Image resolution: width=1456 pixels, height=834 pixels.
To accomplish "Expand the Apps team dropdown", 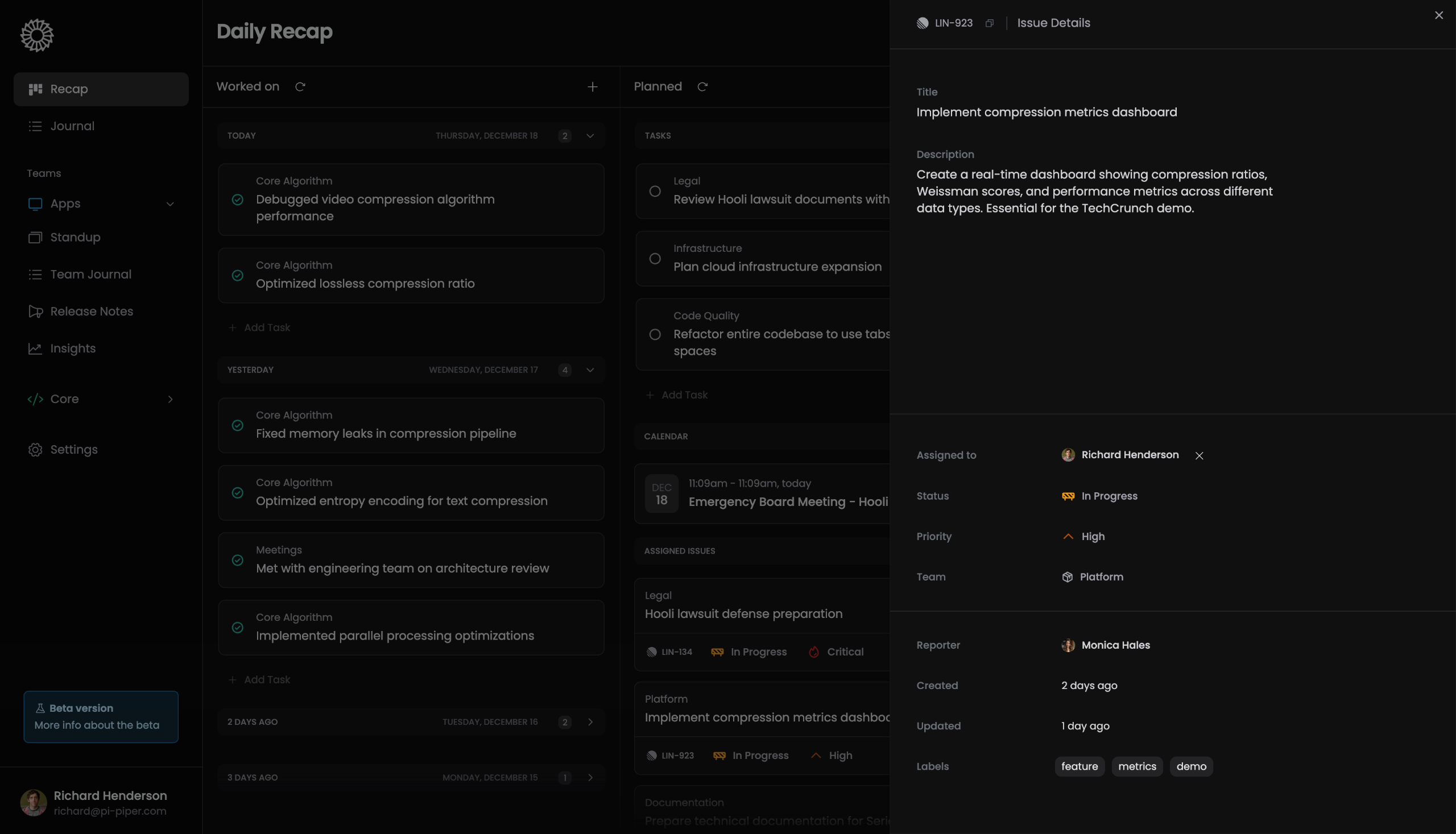I will 170,204.
